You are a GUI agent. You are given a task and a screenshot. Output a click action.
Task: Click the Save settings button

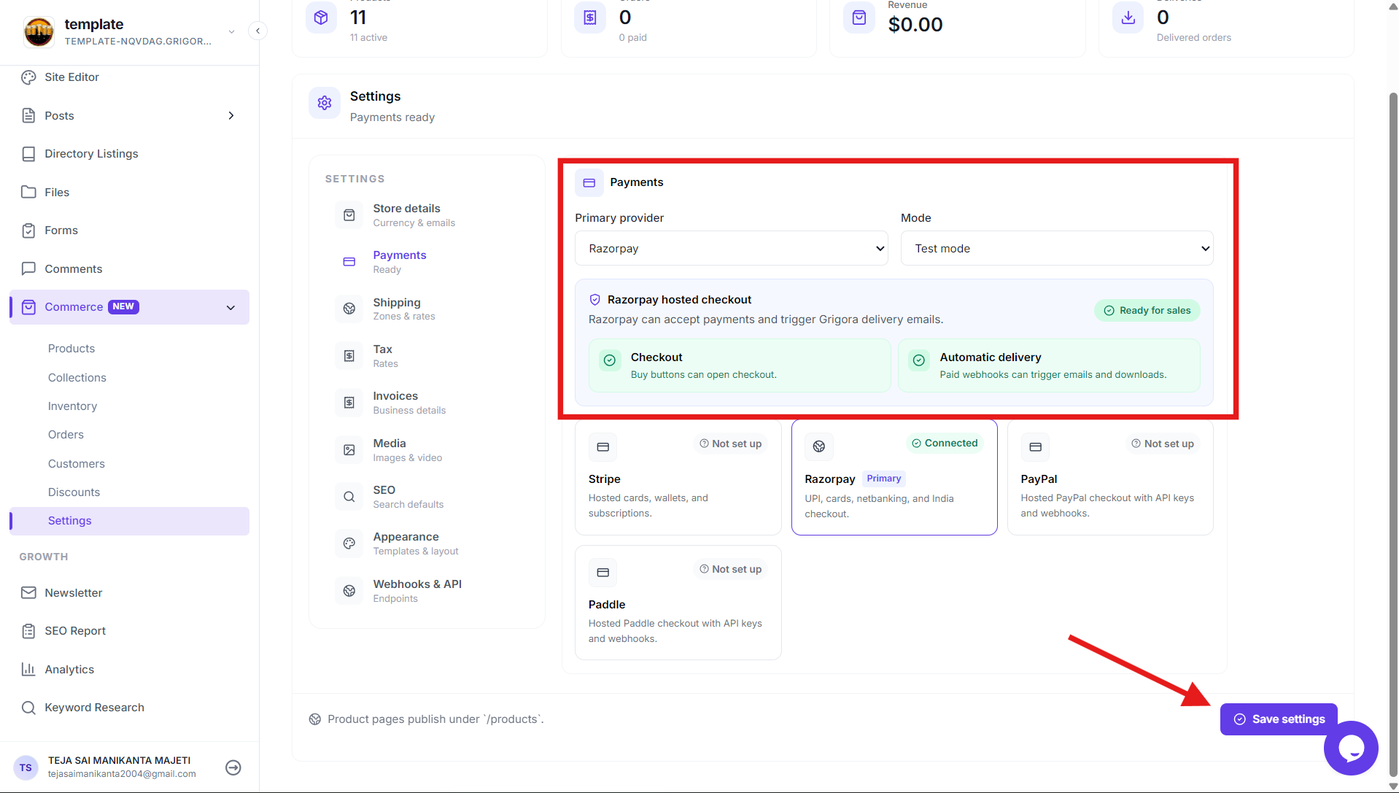[x=1279, y=719]
